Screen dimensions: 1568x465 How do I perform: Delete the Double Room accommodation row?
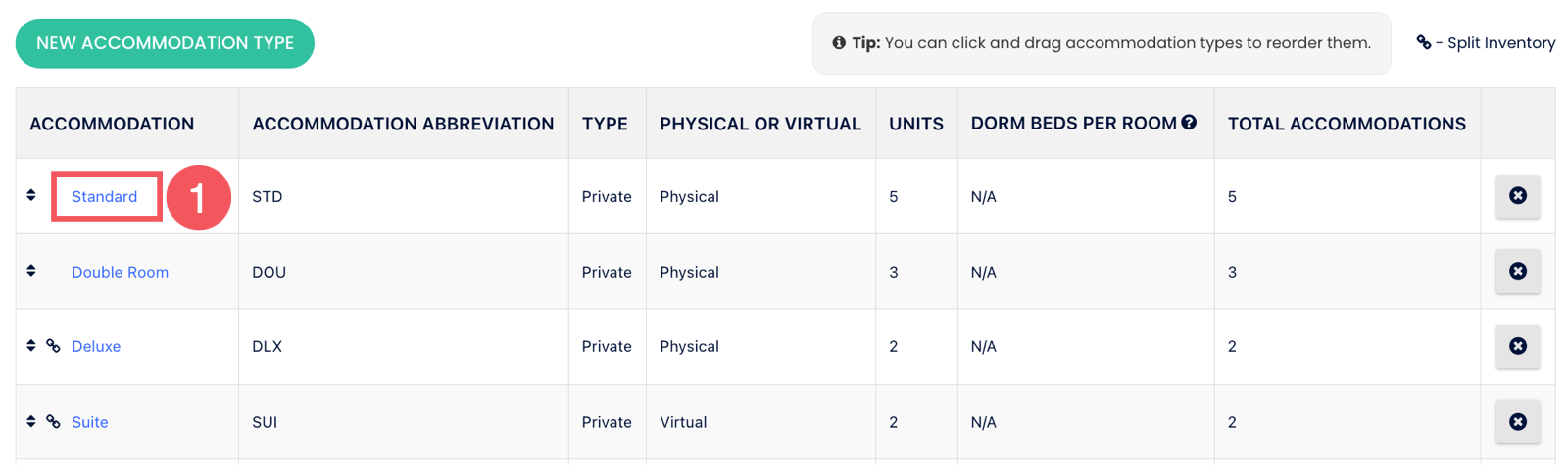[1517, 271]
